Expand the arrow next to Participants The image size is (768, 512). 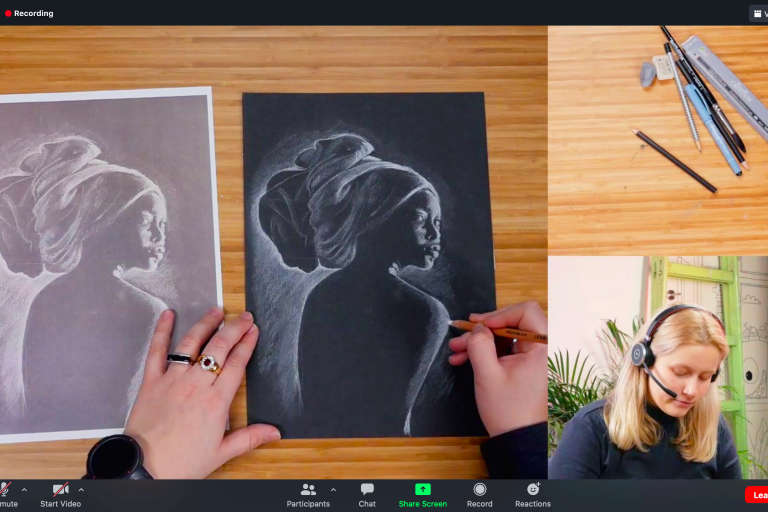click(333, 489)
